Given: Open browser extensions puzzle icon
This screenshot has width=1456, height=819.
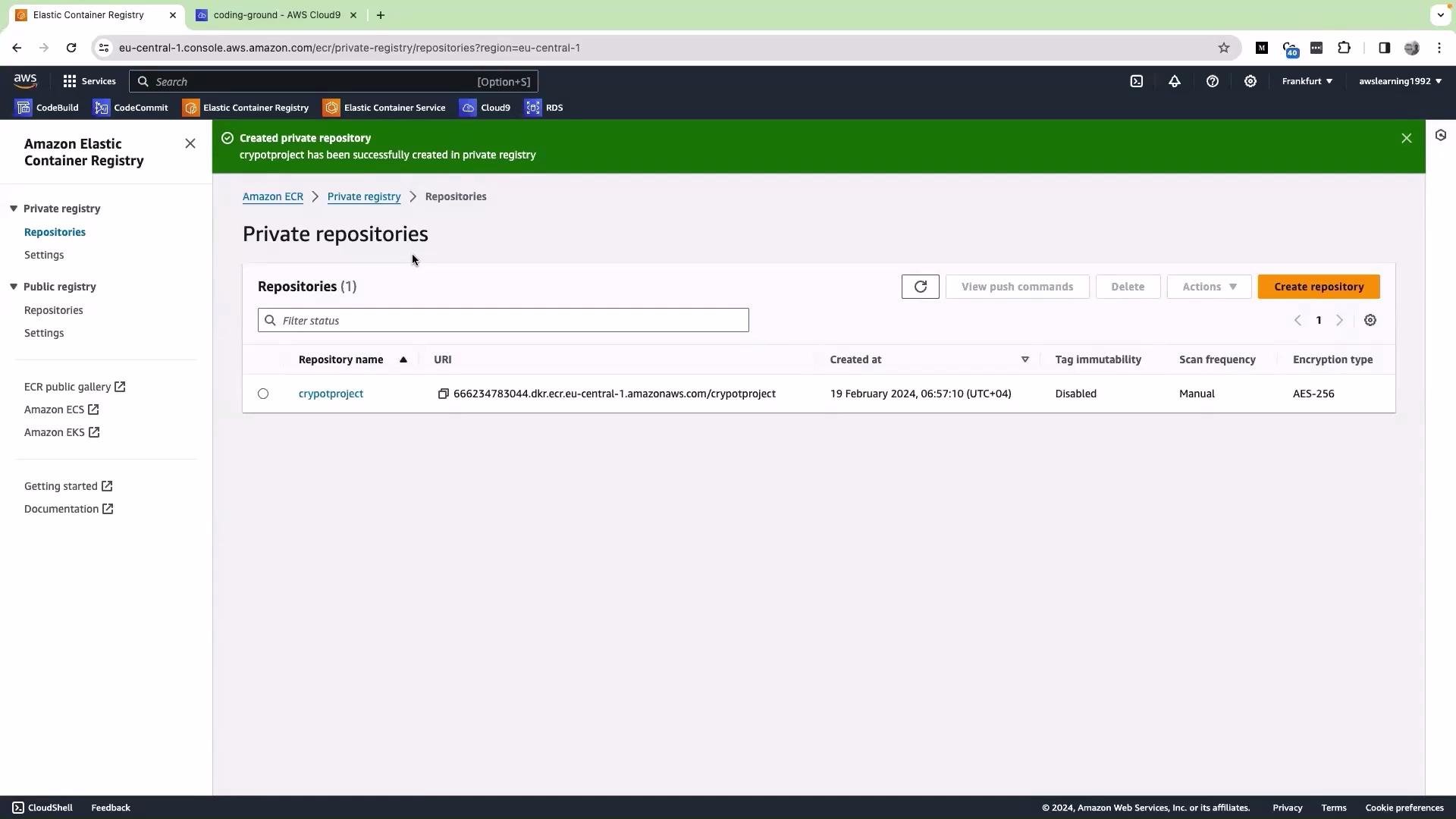Looking at the screenshot, I should [1344, 48].
